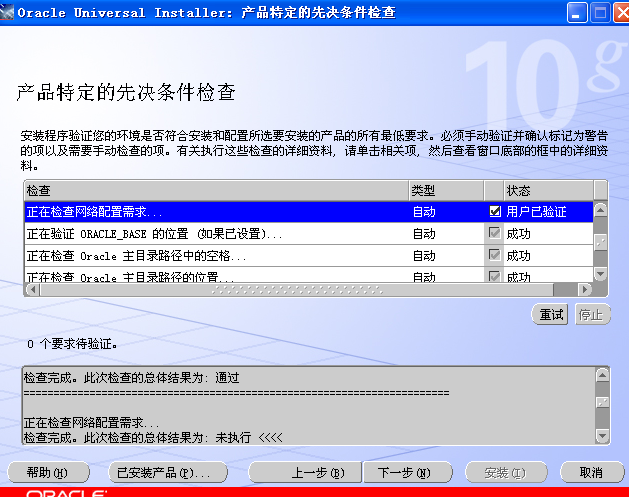
Task: Cancel the installation with 取消
Action: point(591,473)
